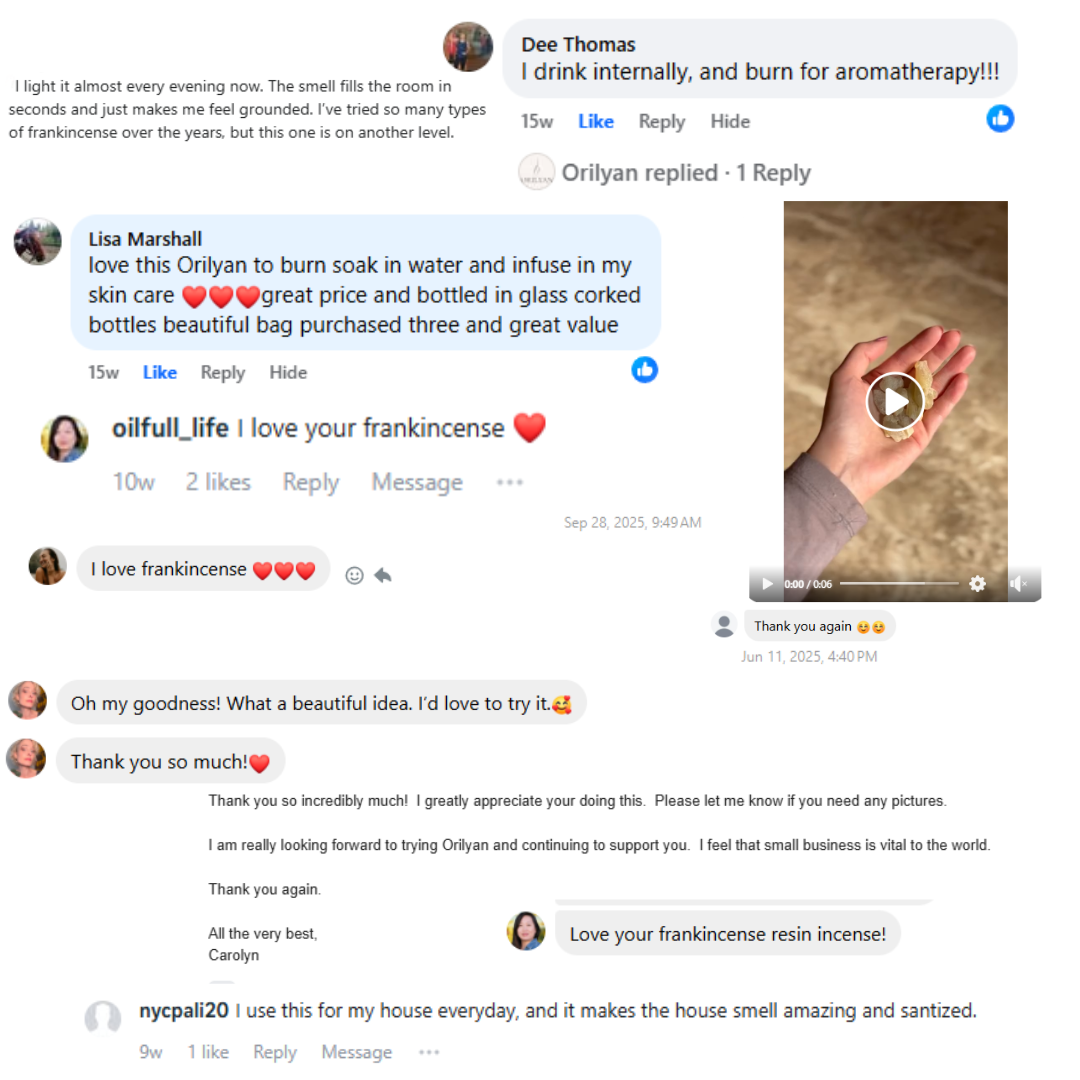Unmute the video with the speaker icon
The width and height of the screenshot is (1080, 1080).
1018,584
